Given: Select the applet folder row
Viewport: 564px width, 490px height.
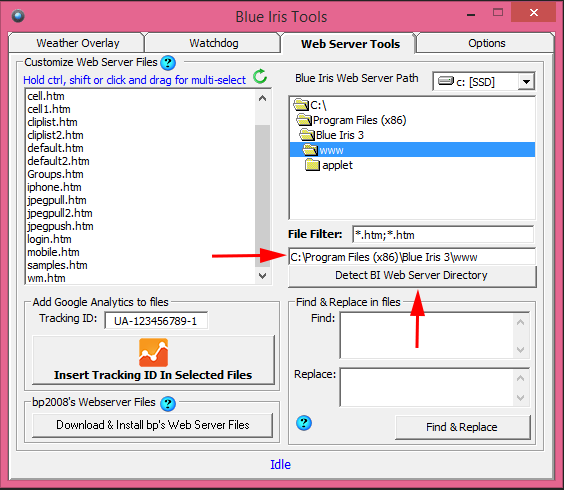Looking at the screenshot, I should click(412, 165).
